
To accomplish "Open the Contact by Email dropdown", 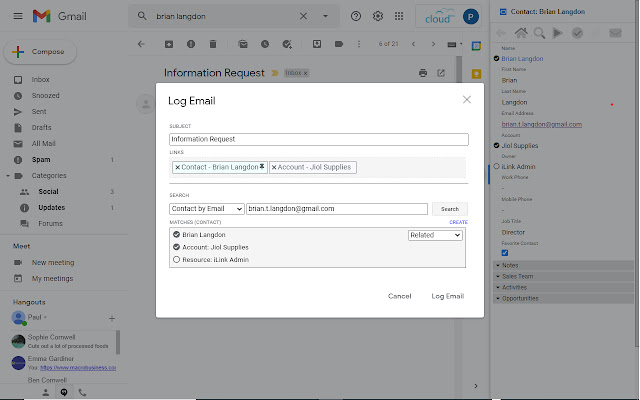I will (207, 209).
